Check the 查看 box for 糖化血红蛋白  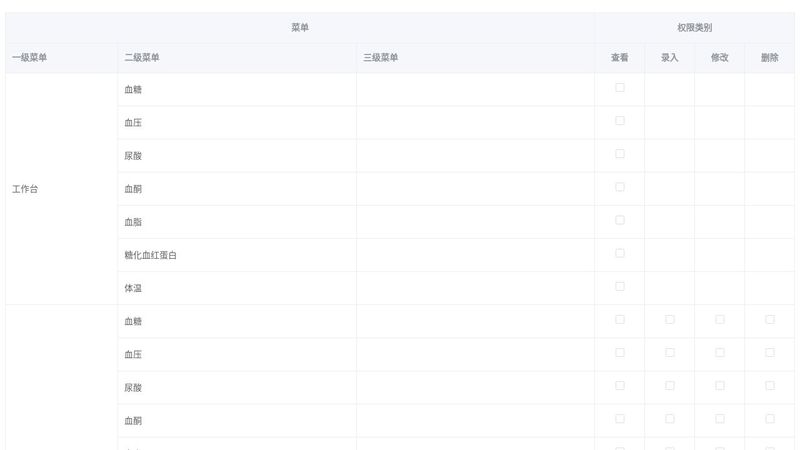(x=620, y=253)
